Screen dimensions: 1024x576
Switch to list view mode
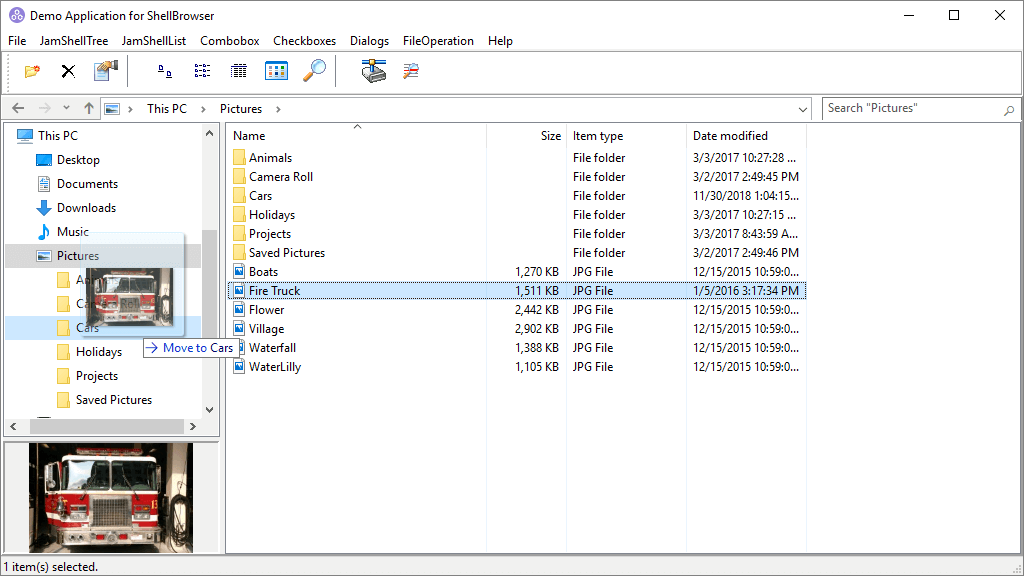click(202, 71)
